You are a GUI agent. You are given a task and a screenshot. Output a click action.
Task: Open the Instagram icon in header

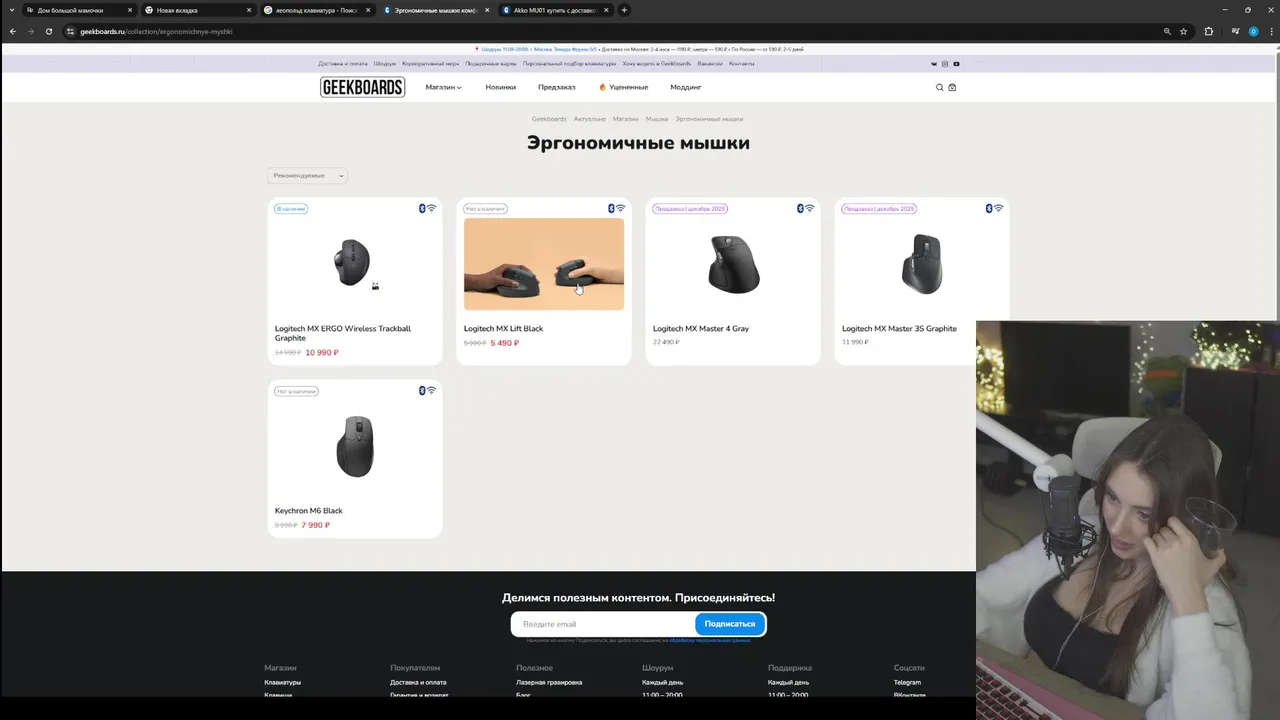(945, 64)
